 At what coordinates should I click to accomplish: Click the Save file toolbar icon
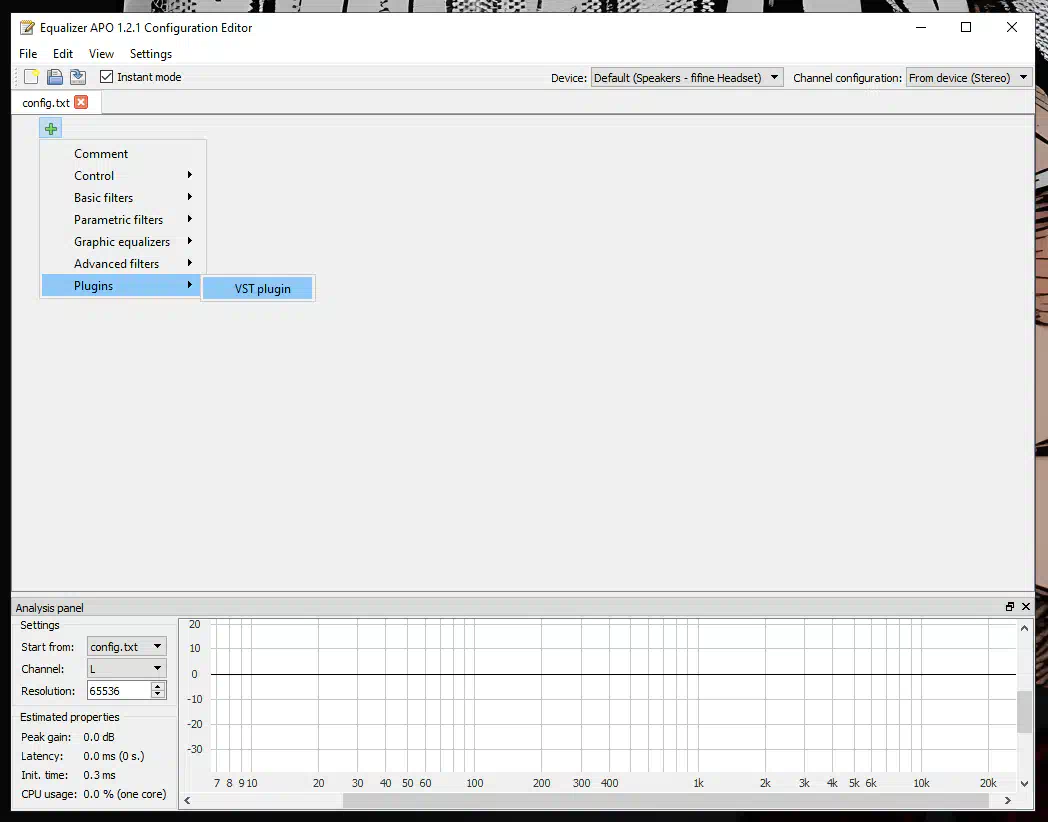[x=55, y=77]
